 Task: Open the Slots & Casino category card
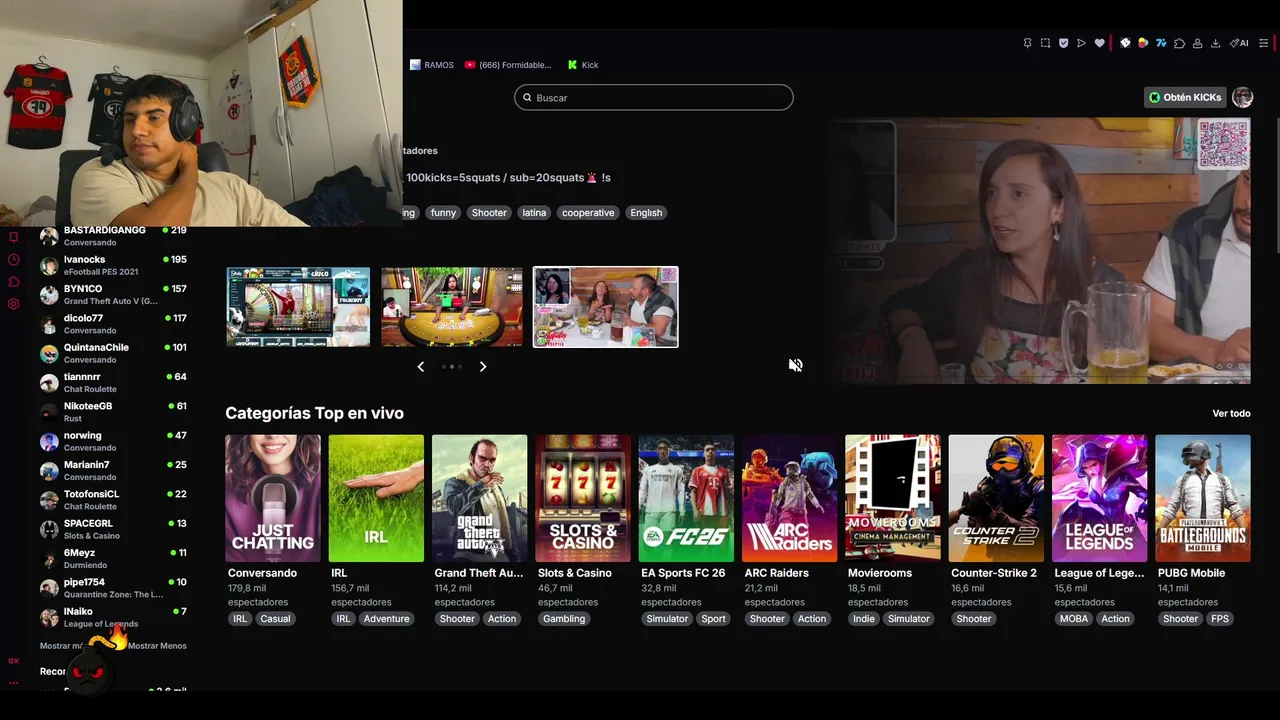[583, 498]
